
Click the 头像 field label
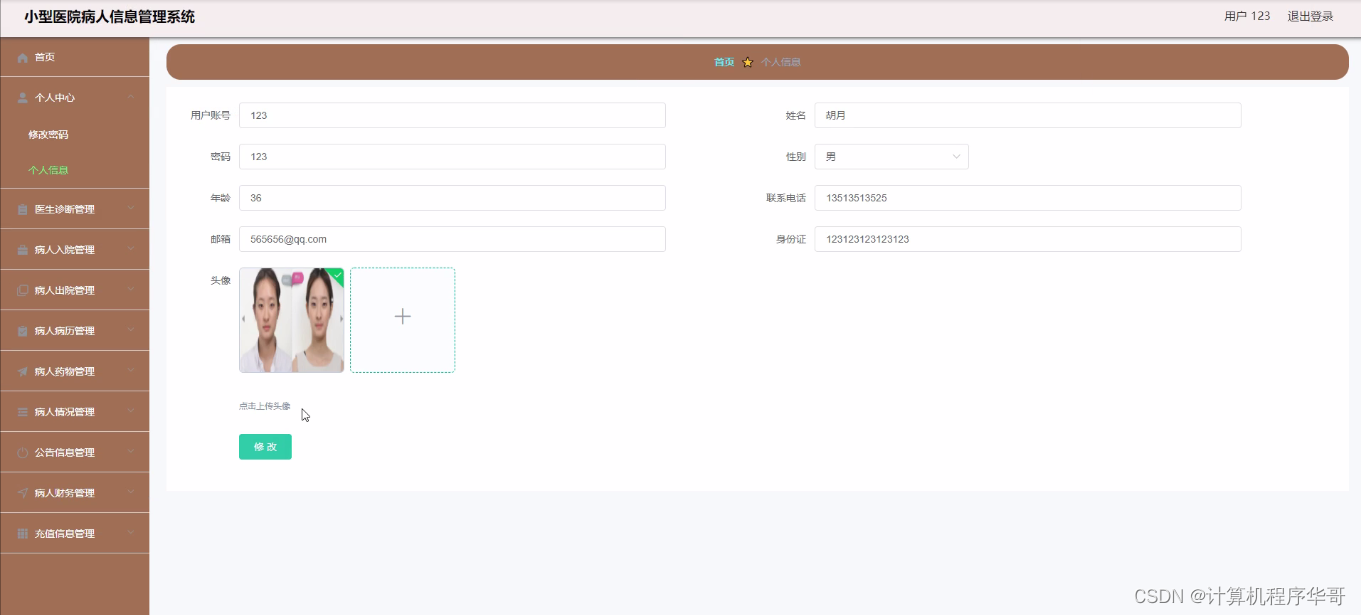220,281
